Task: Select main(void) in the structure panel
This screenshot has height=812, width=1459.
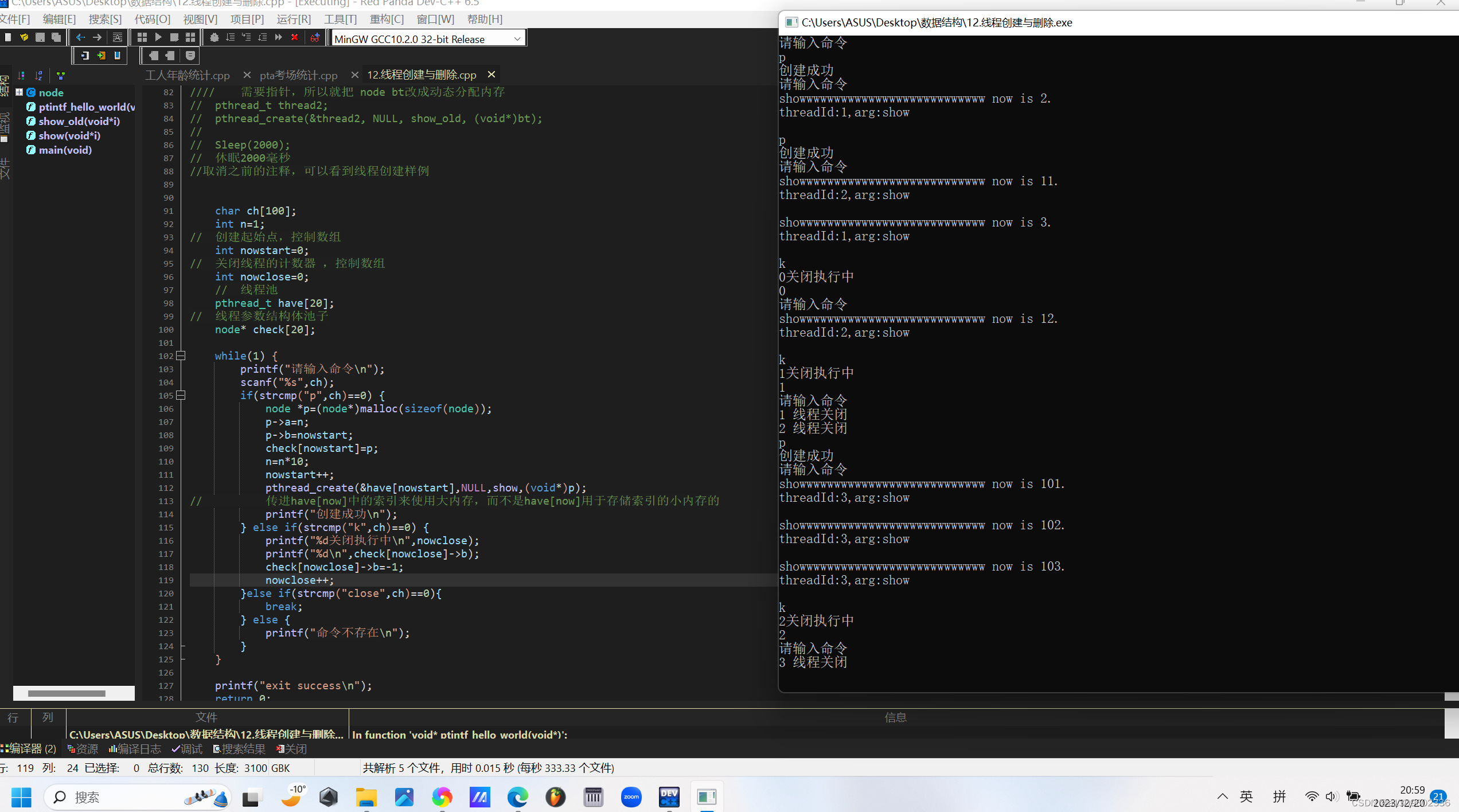Action: pyautogui.click(x=65, y=150)
